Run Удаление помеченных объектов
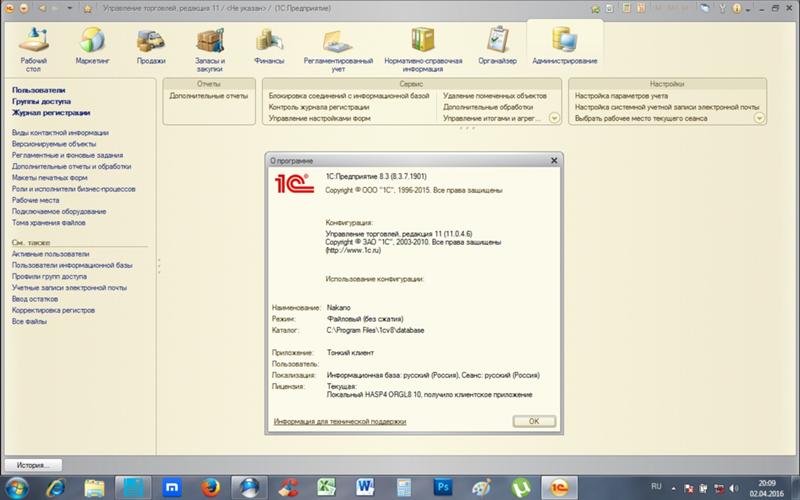 coord(495,95)
